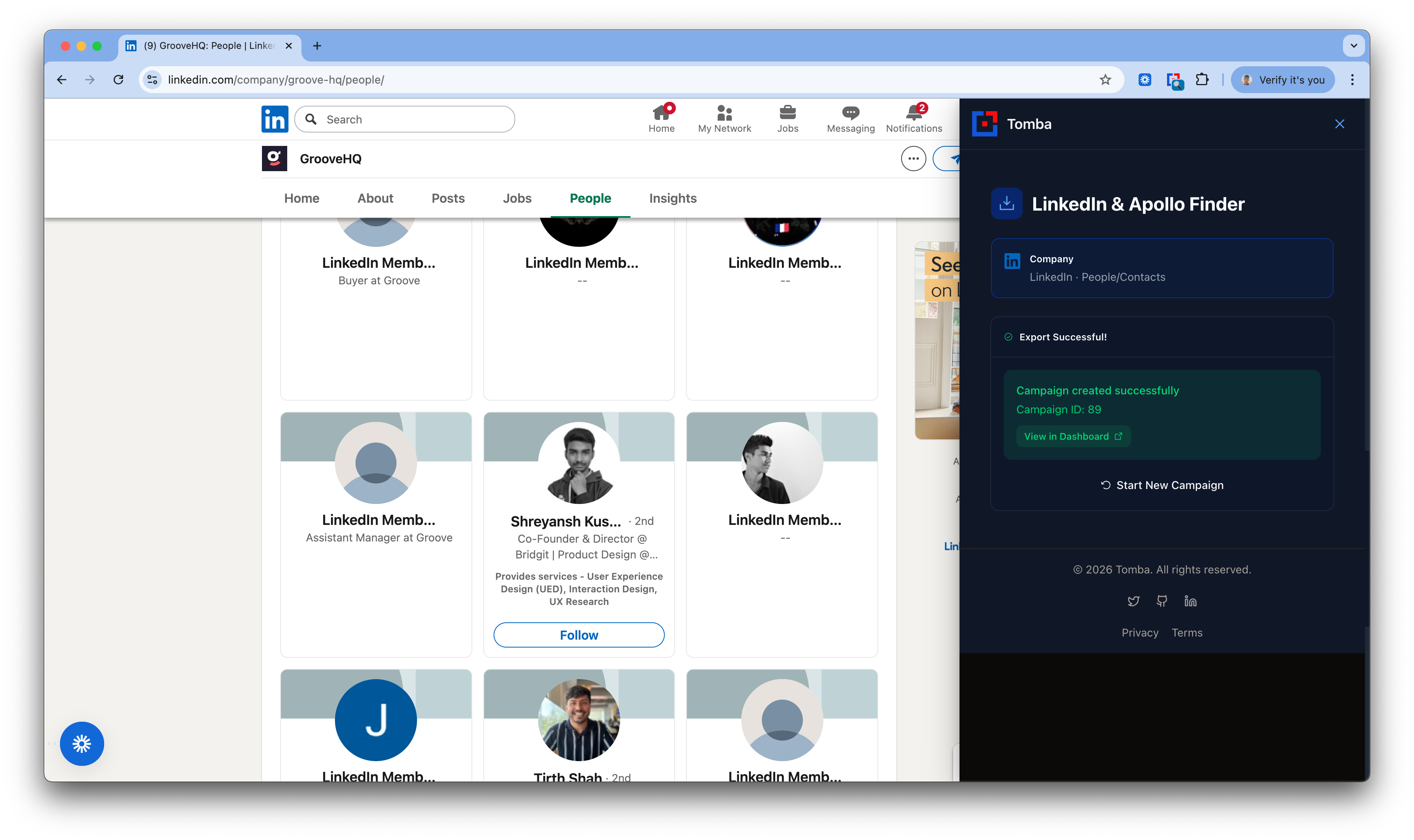Follow Shreyansh Kus... via Follow button
This screenshot has width=1414, height=840.
click(x=578, y=635)
